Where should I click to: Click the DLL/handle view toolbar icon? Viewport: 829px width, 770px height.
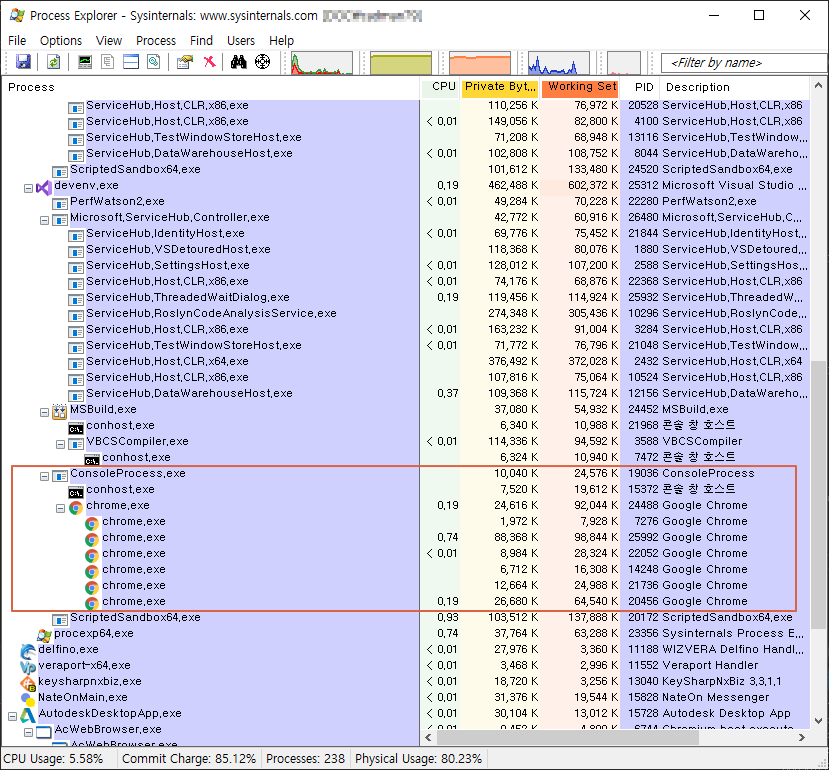point(154,62)
